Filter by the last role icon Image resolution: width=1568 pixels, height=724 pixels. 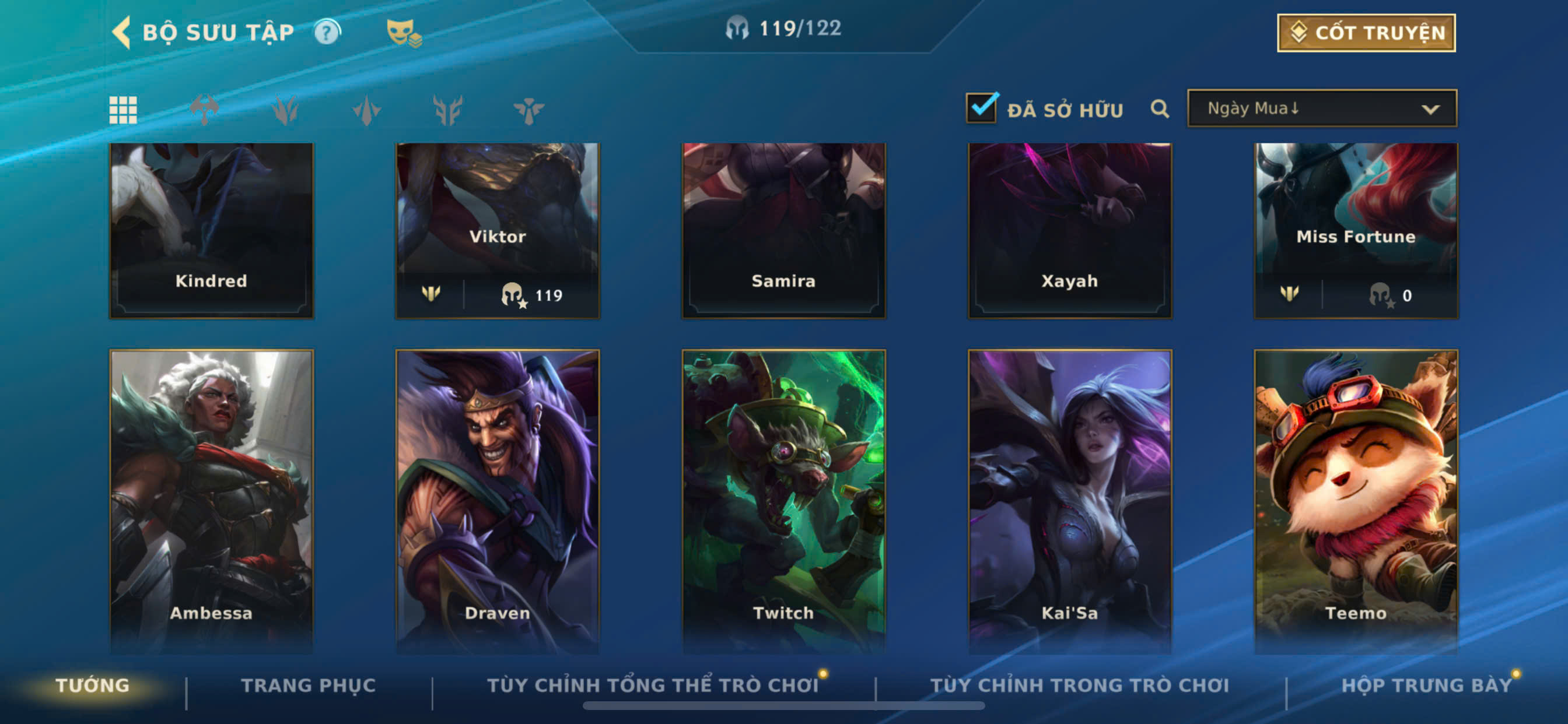coord(528,110)
